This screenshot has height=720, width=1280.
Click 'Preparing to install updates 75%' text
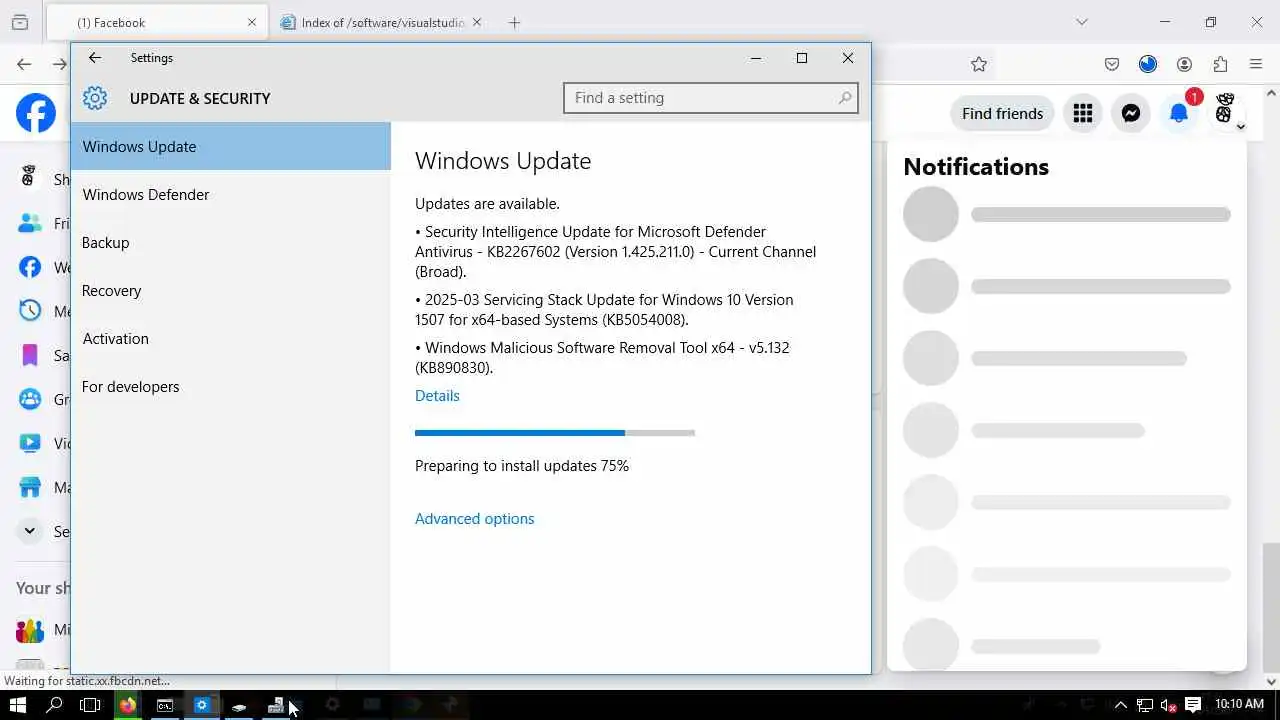(x=522, y=466)
